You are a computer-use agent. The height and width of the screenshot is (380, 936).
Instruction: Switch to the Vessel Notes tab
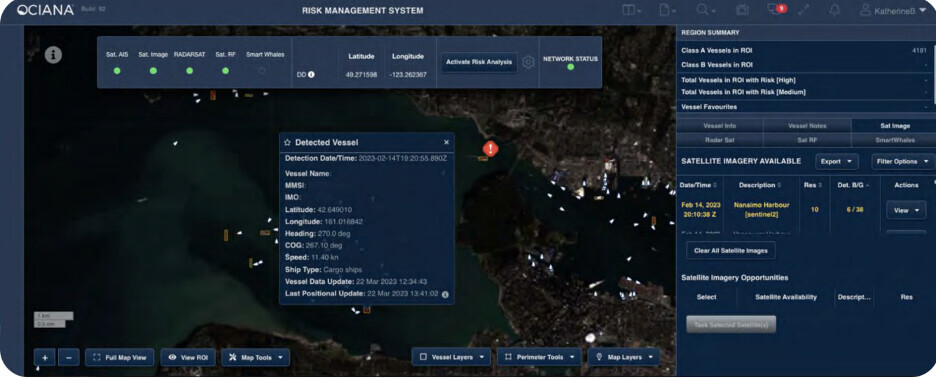(x=807, y=126)
